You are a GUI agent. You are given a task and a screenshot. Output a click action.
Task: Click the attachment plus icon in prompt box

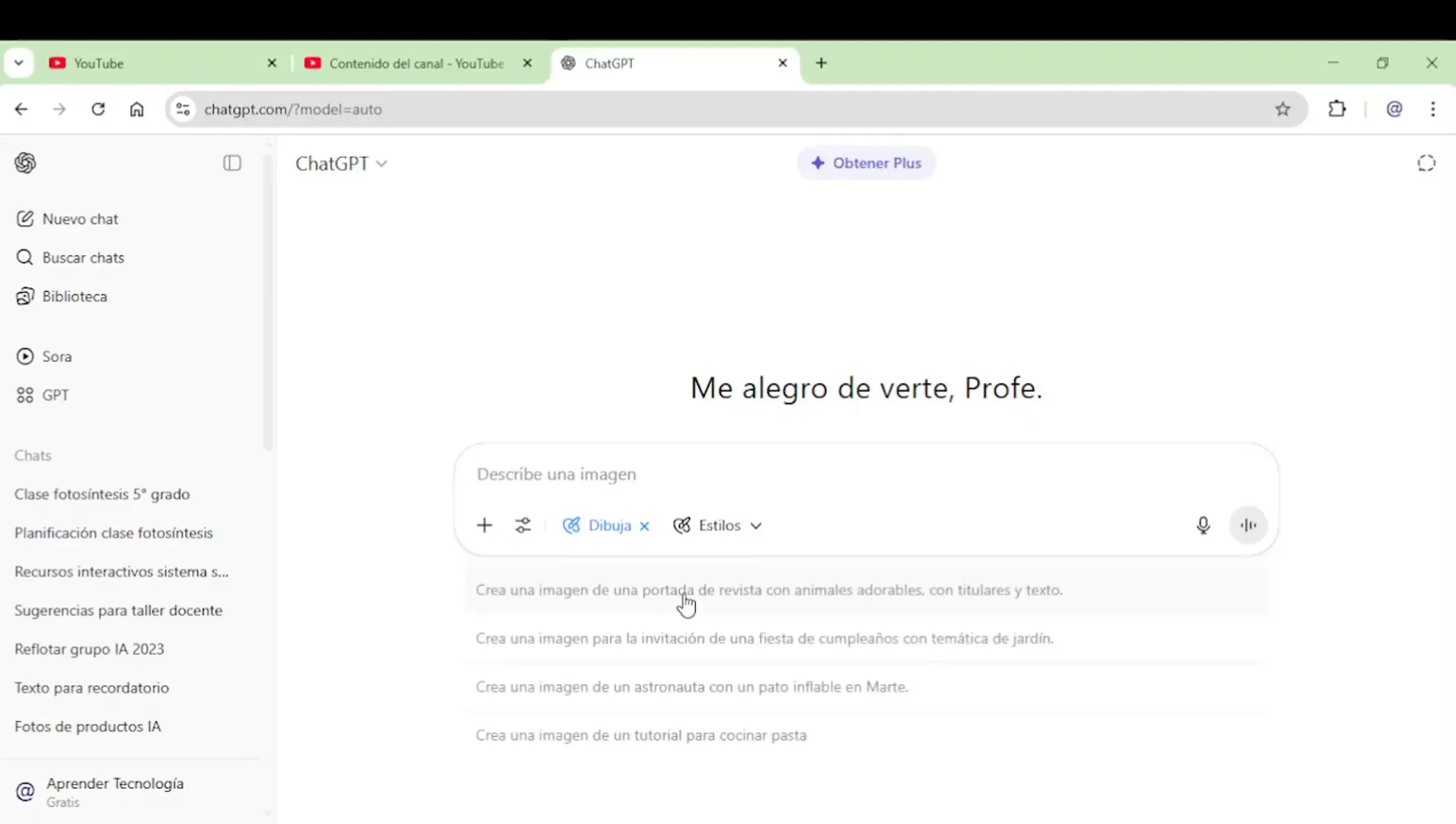pyautogui.click(x=485, y=525)
